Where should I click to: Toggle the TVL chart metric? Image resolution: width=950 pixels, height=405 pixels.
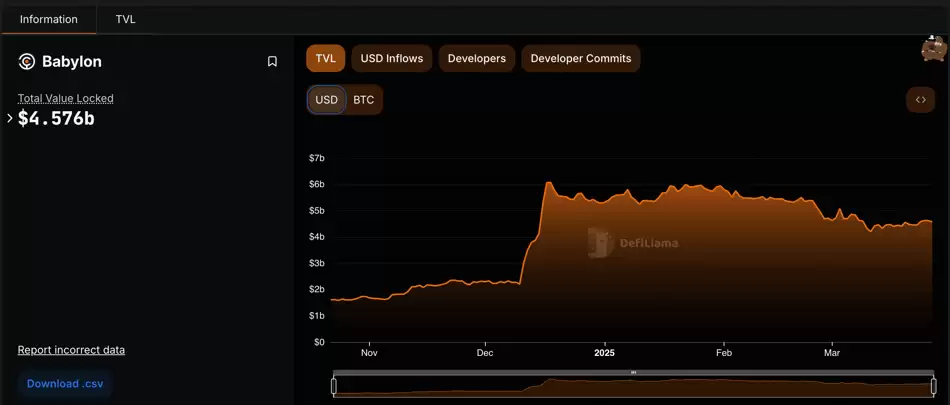[x=325, y=58]
